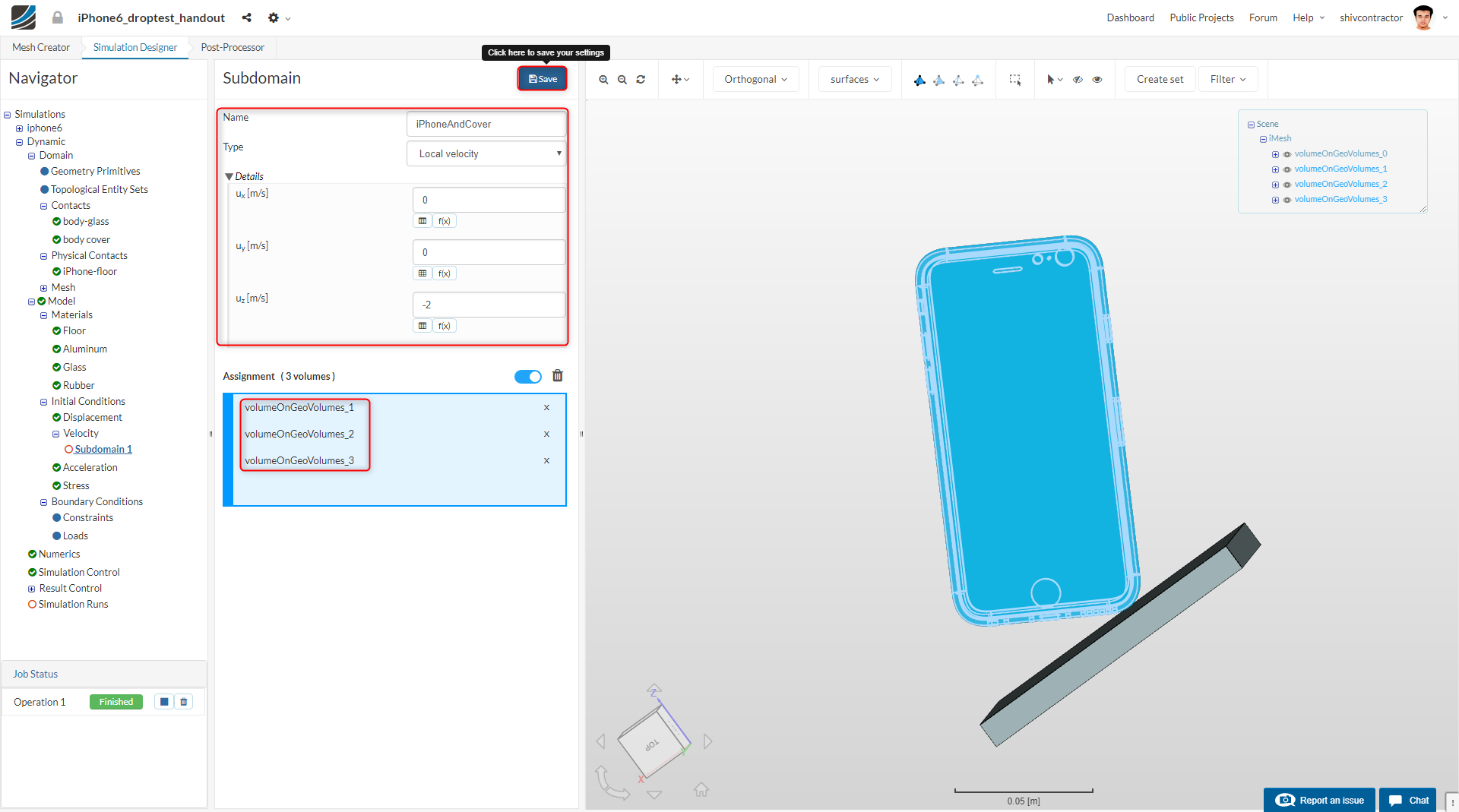This screenshot has height=812, width=1459.
Task: Click the user profile avatar
Action: (1423, 17)
